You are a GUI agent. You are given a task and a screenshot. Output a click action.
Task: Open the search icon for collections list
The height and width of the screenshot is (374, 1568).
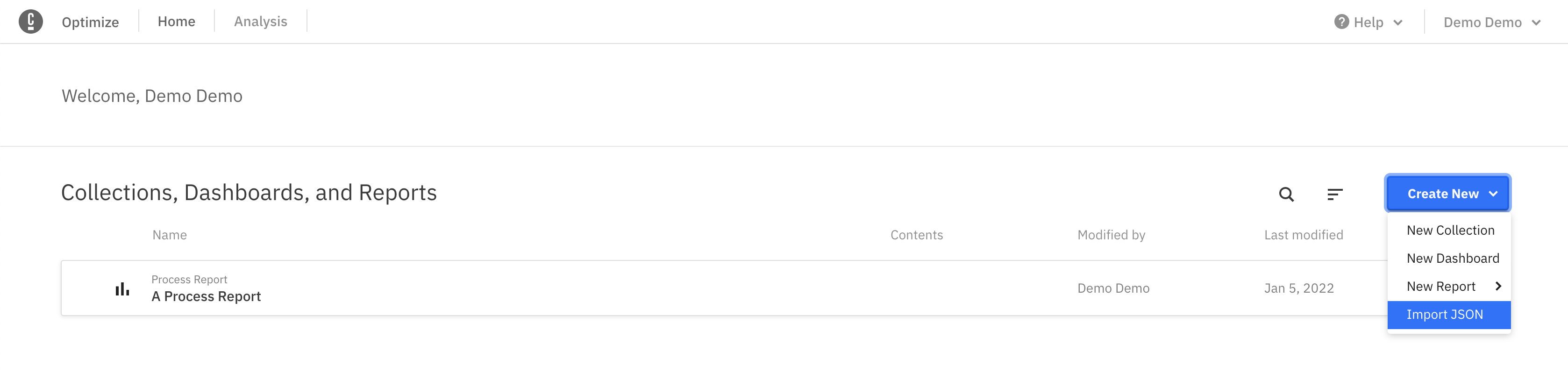point(1286,194)
